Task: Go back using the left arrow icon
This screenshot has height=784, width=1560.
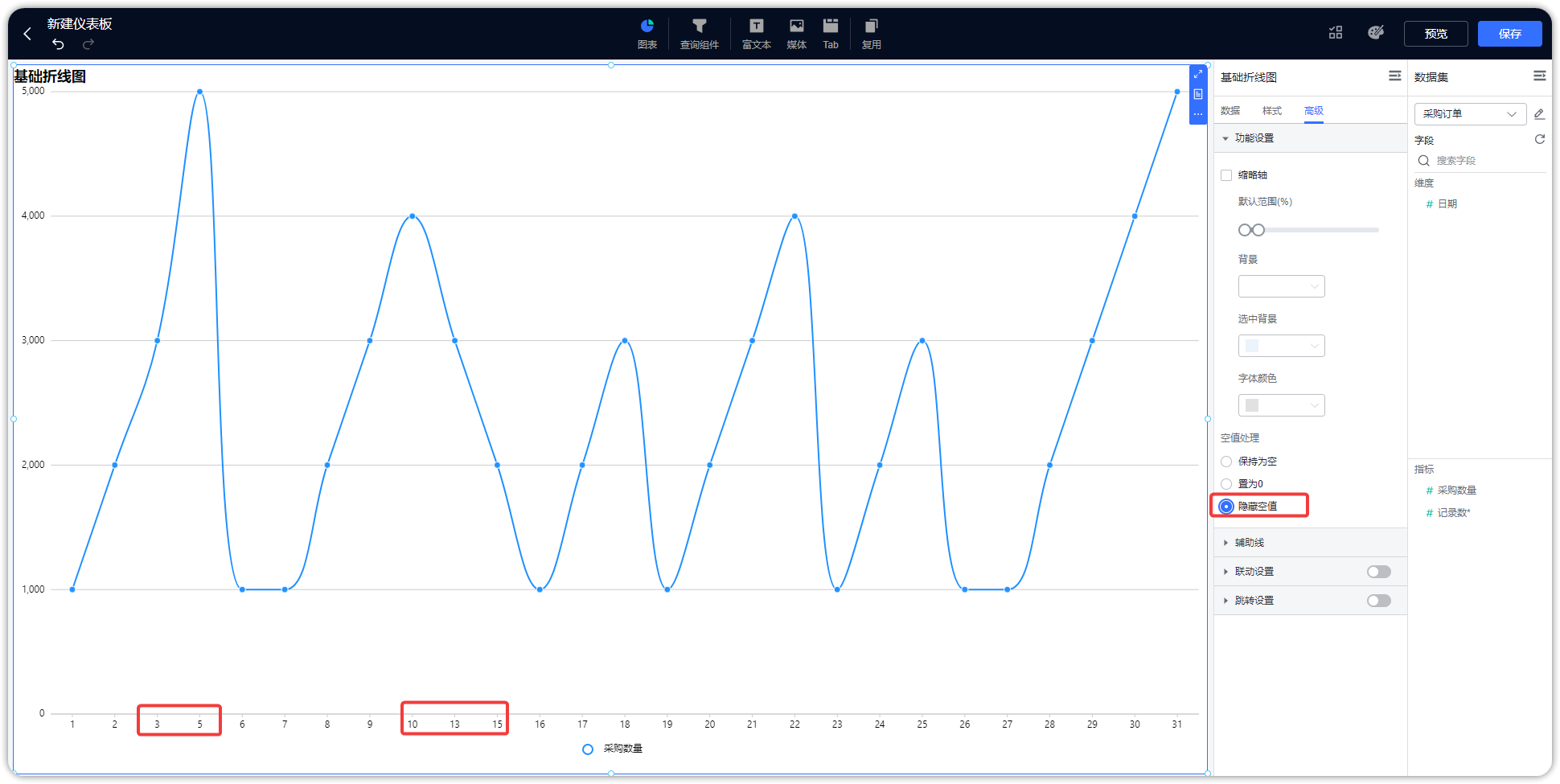Action: [27, 34]
